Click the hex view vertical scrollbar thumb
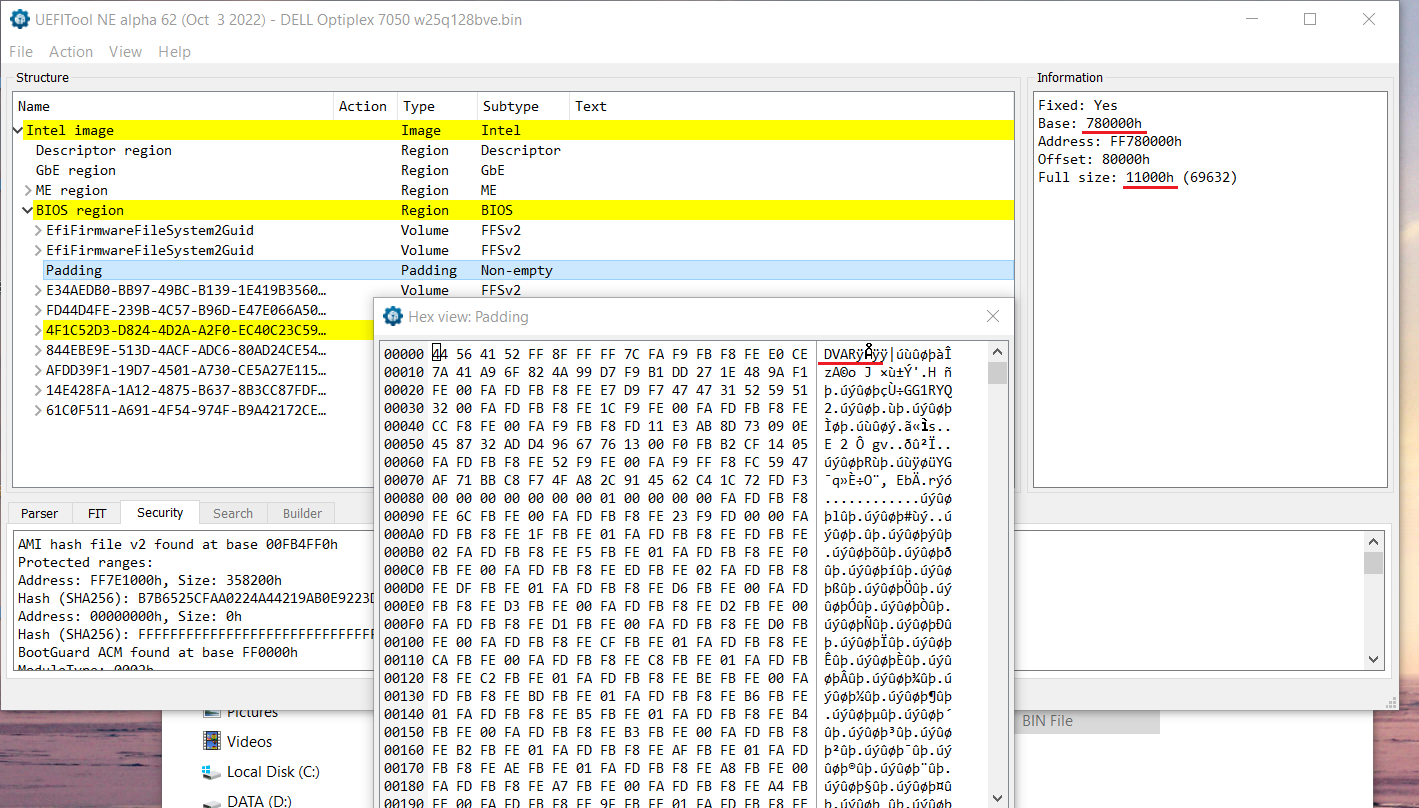1419x808 pixels. point(997,373)
